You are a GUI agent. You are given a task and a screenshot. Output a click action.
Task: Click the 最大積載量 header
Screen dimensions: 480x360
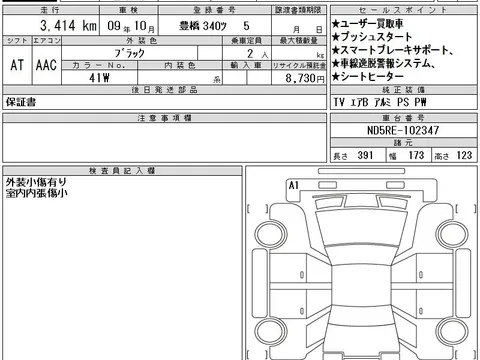(x=299, y=41)
